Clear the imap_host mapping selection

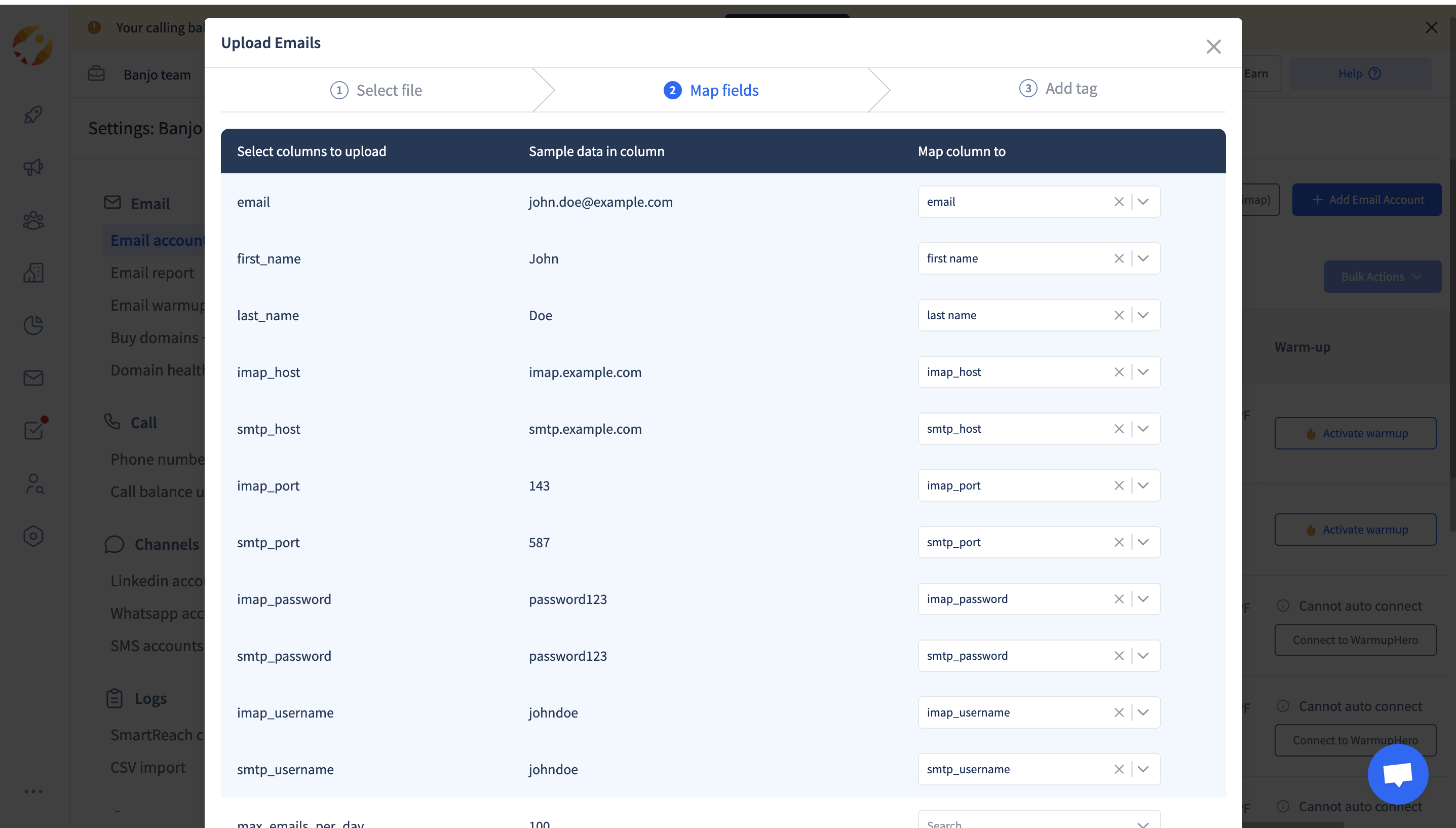[x=1118, y=372]
